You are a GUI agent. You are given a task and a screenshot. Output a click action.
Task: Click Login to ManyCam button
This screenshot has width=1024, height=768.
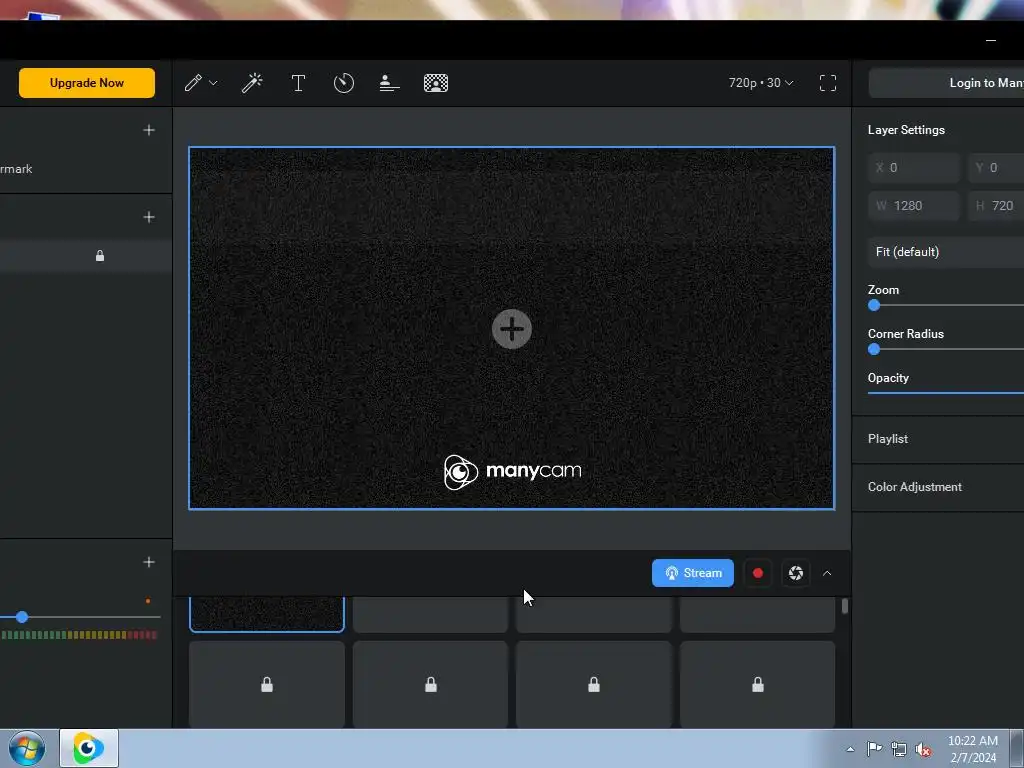946,83
